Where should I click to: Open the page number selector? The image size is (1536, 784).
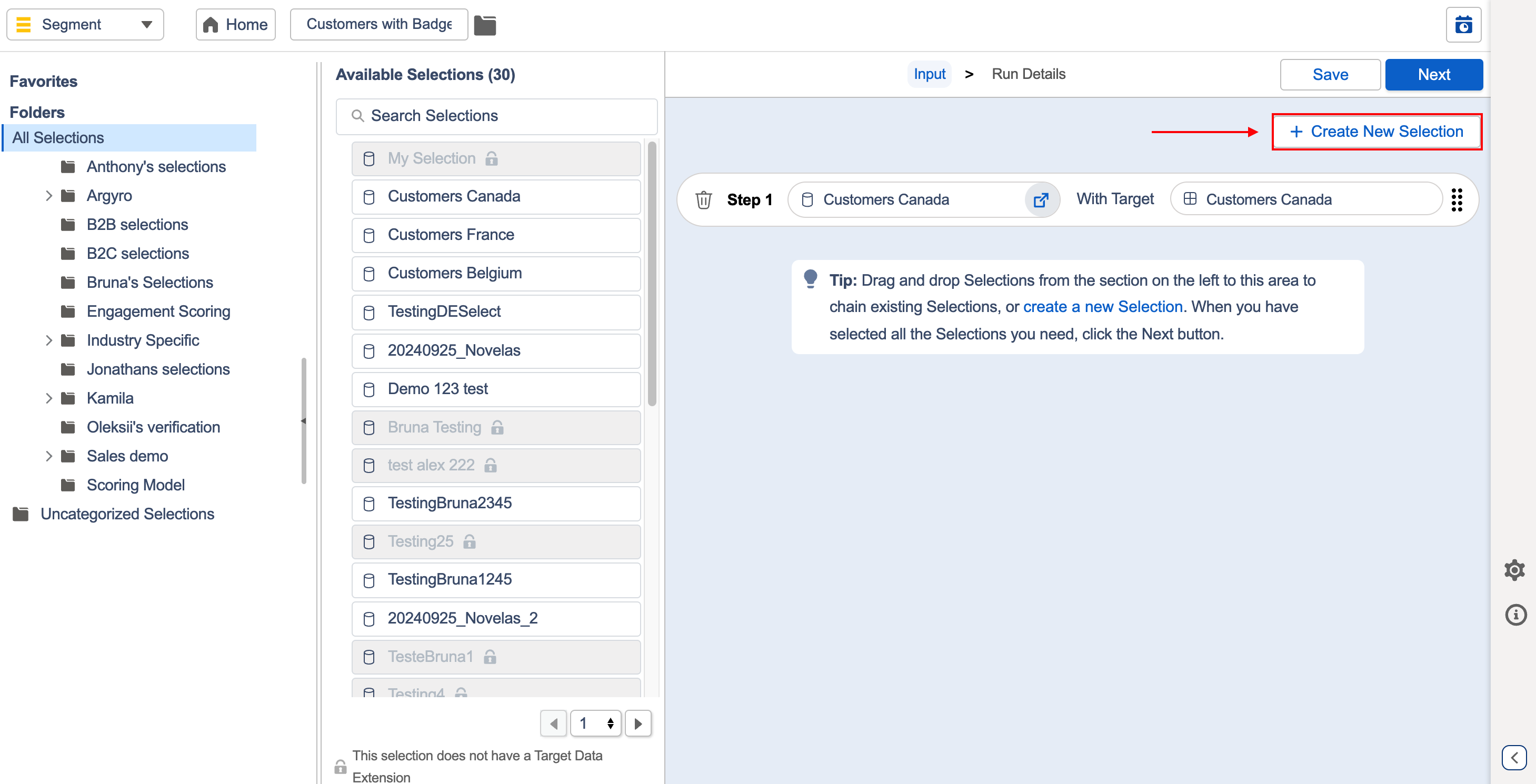tap(596, 724)
